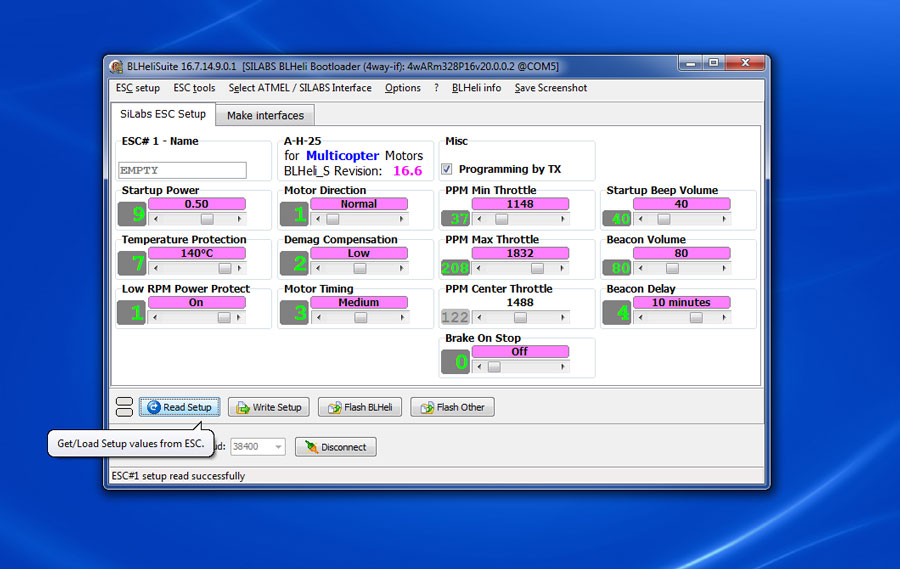The width and height of the screenshot is (900, 569).
Task: Click the pink Off Brake On Stop value
Action: point(520,351)
